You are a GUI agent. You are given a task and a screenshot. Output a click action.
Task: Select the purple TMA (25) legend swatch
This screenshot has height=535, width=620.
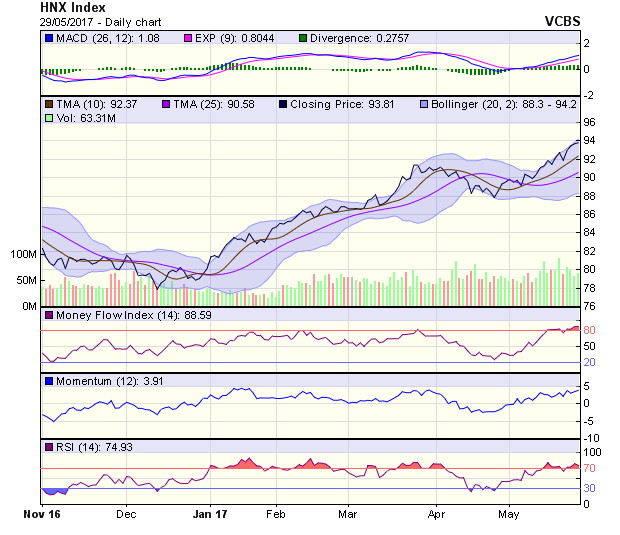pyautogui.click(x=165, y=103)
